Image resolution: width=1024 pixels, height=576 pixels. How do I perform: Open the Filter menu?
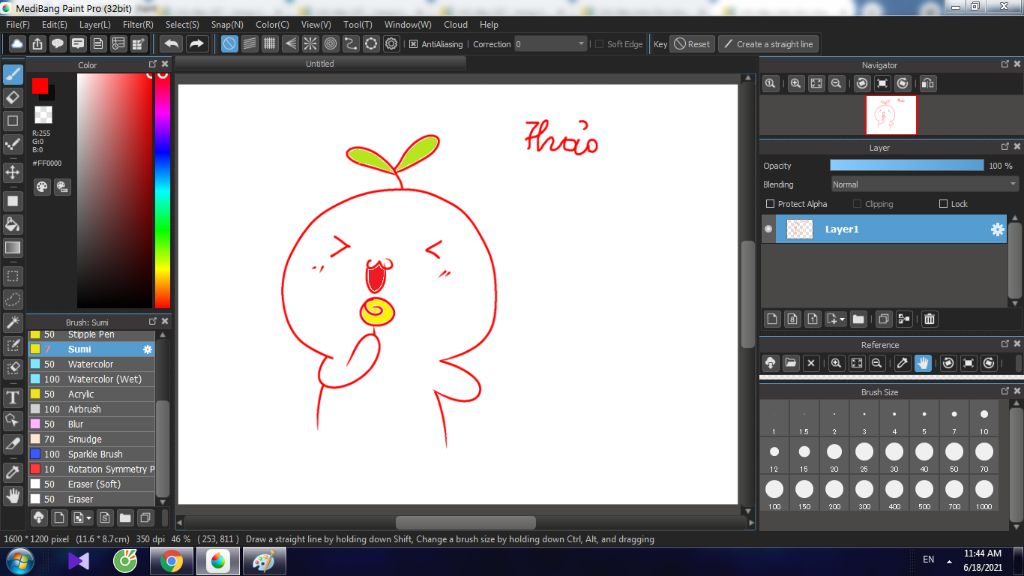pos(138,25)
